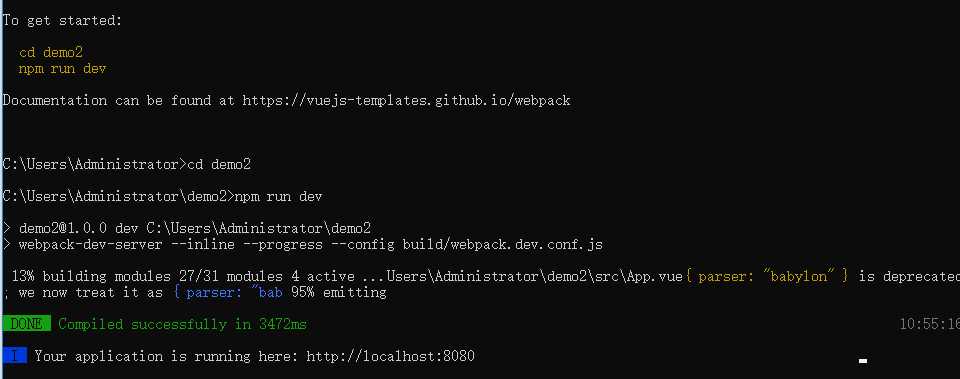This screenshot has width=960, height=379.
Task: Click the webpack-dev-server command line
Action: (x=302, y=244)
